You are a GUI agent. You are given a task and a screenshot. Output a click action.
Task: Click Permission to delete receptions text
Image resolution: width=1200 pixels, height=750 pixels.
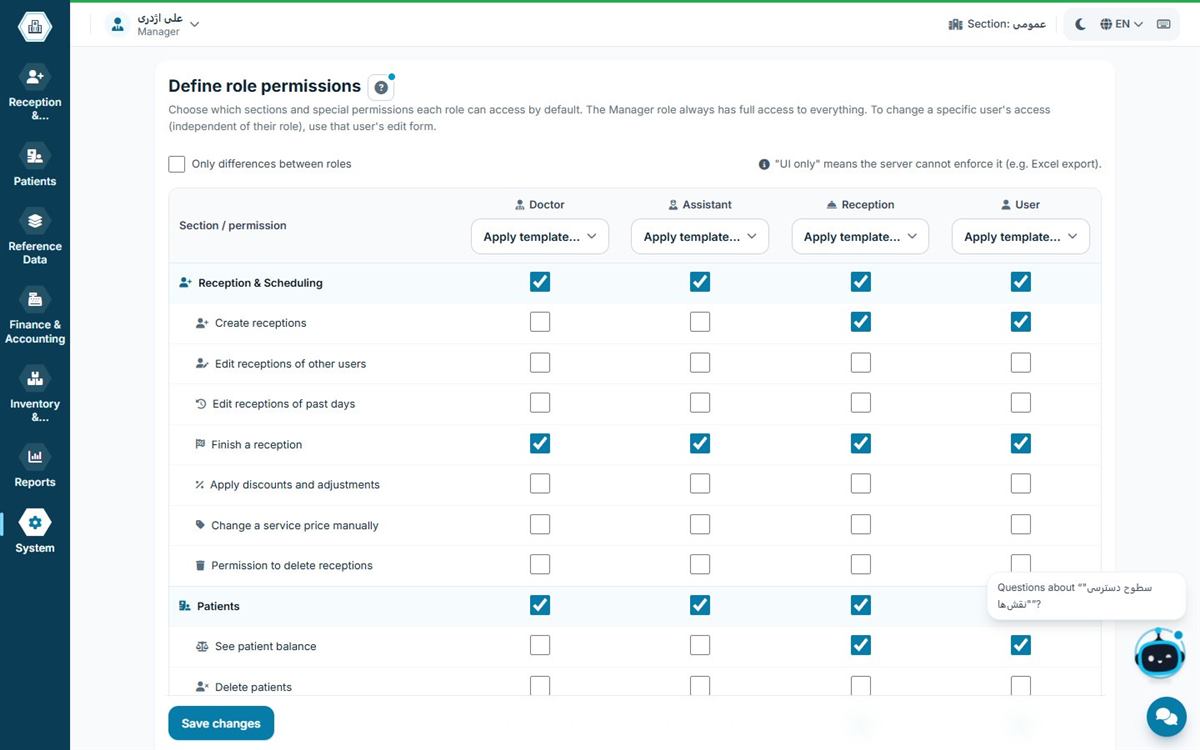click(x=292, y=565)
